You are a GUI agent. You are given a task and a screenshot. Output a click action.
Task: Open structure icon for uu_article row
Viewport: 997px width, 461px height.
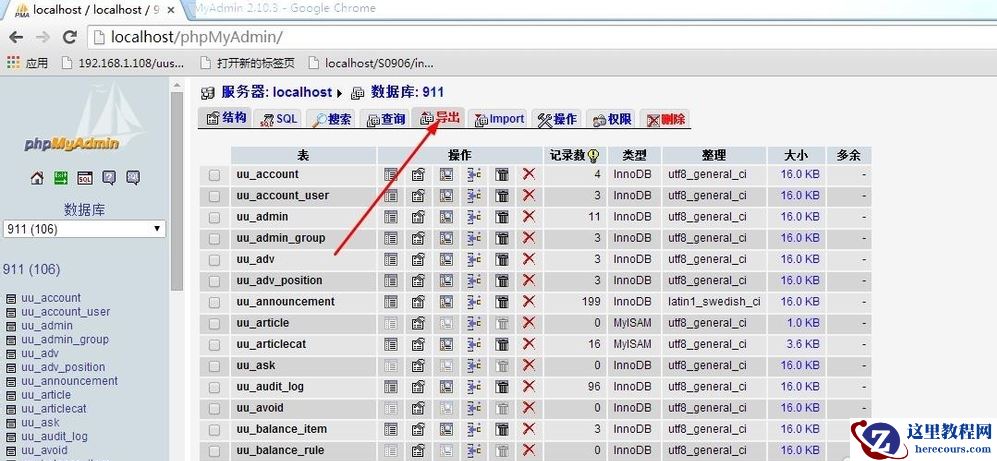click(x=418, y=323)
